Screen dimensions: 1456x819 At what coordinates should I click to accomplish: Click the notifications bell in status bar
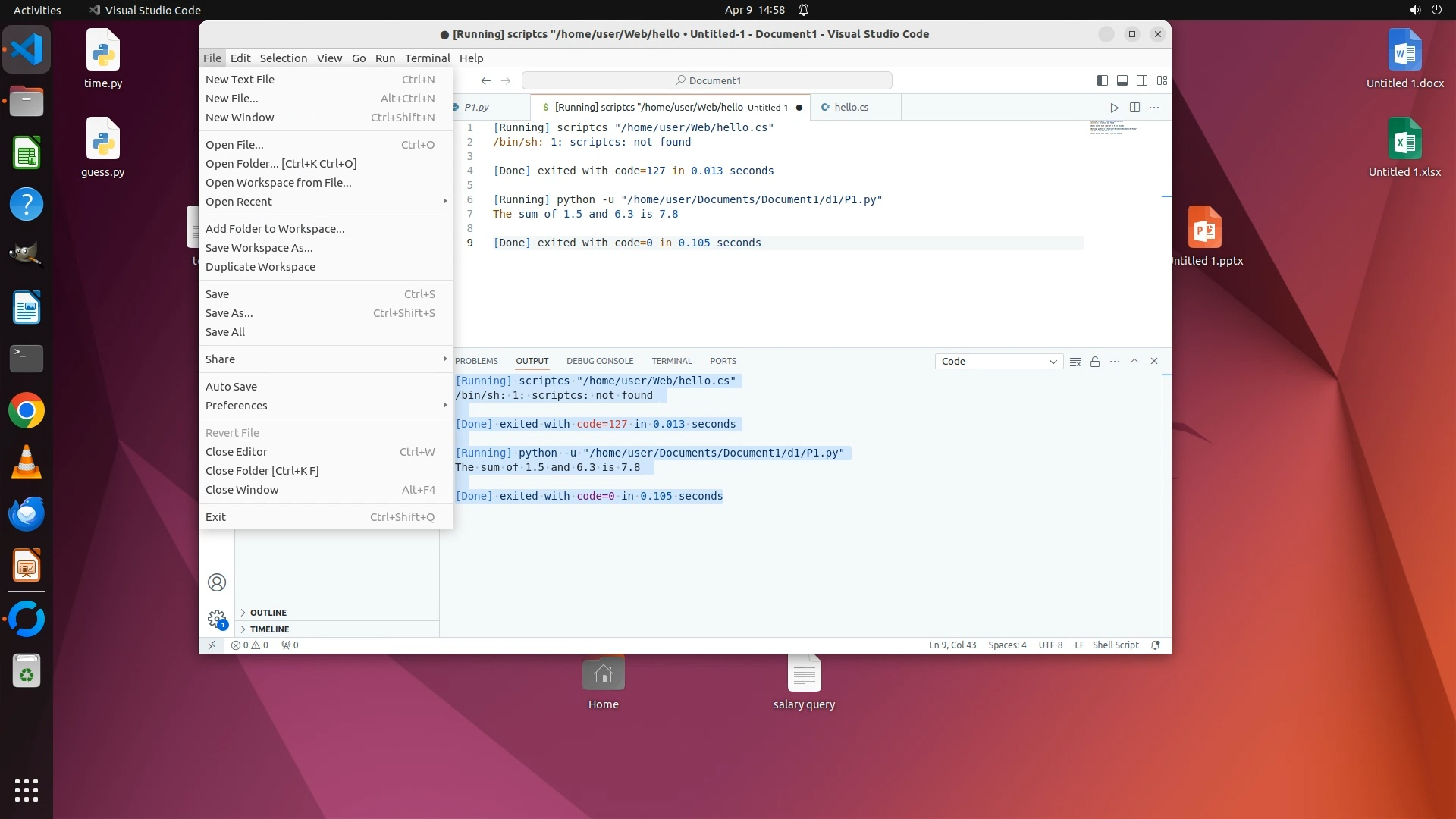[x=1156, y=645]
